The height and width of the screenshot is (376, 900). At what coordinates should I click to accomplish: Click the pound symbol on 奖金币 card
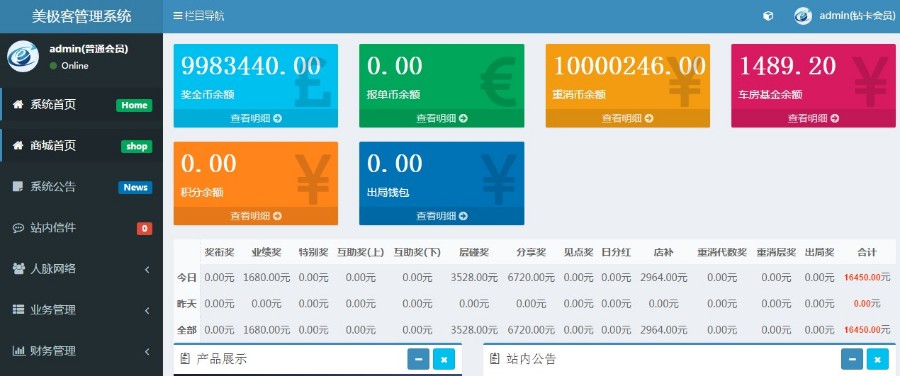[313, 82]
